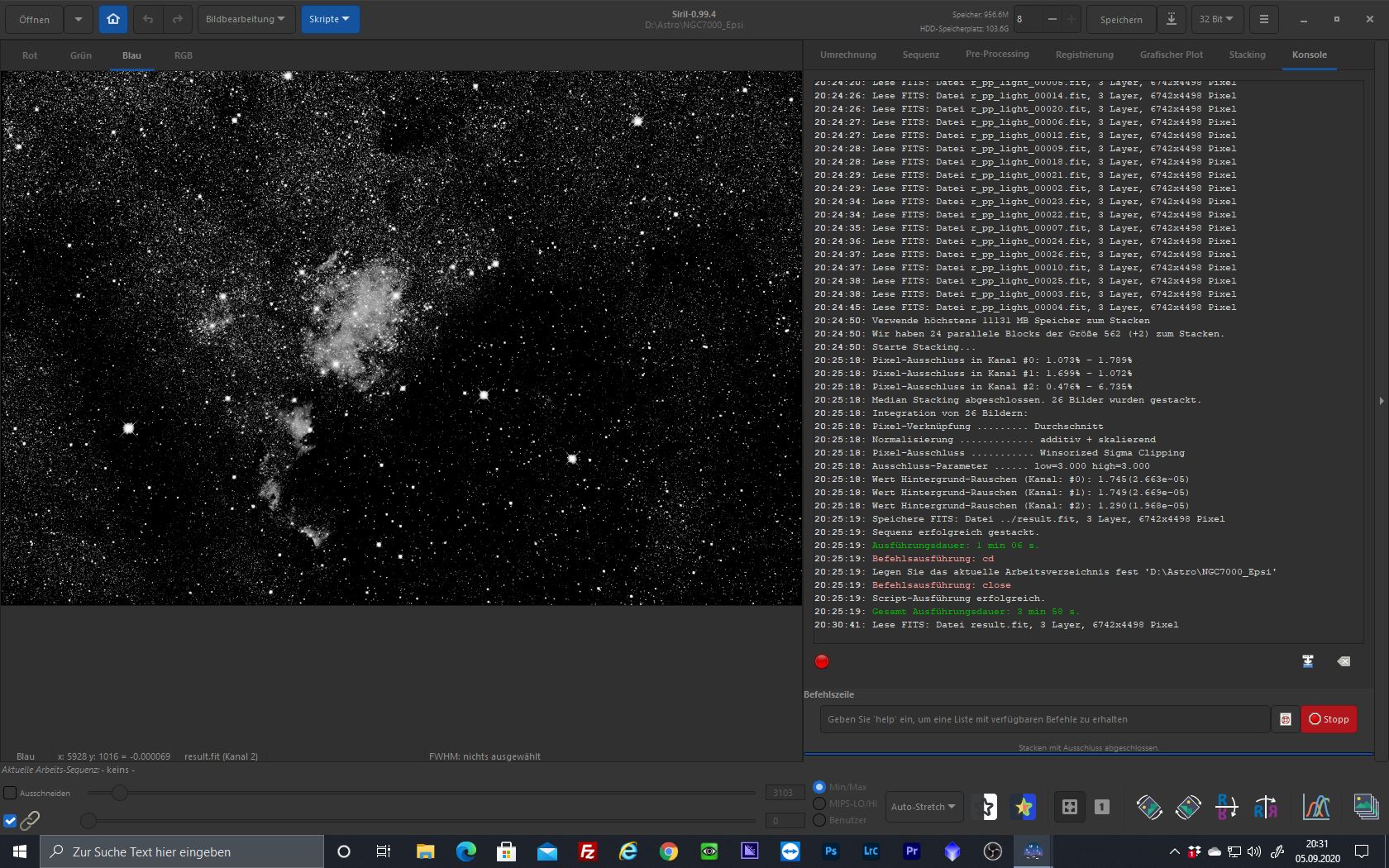Click the low cutoff value field 0

pyautogui.click(x=785, y=821)
